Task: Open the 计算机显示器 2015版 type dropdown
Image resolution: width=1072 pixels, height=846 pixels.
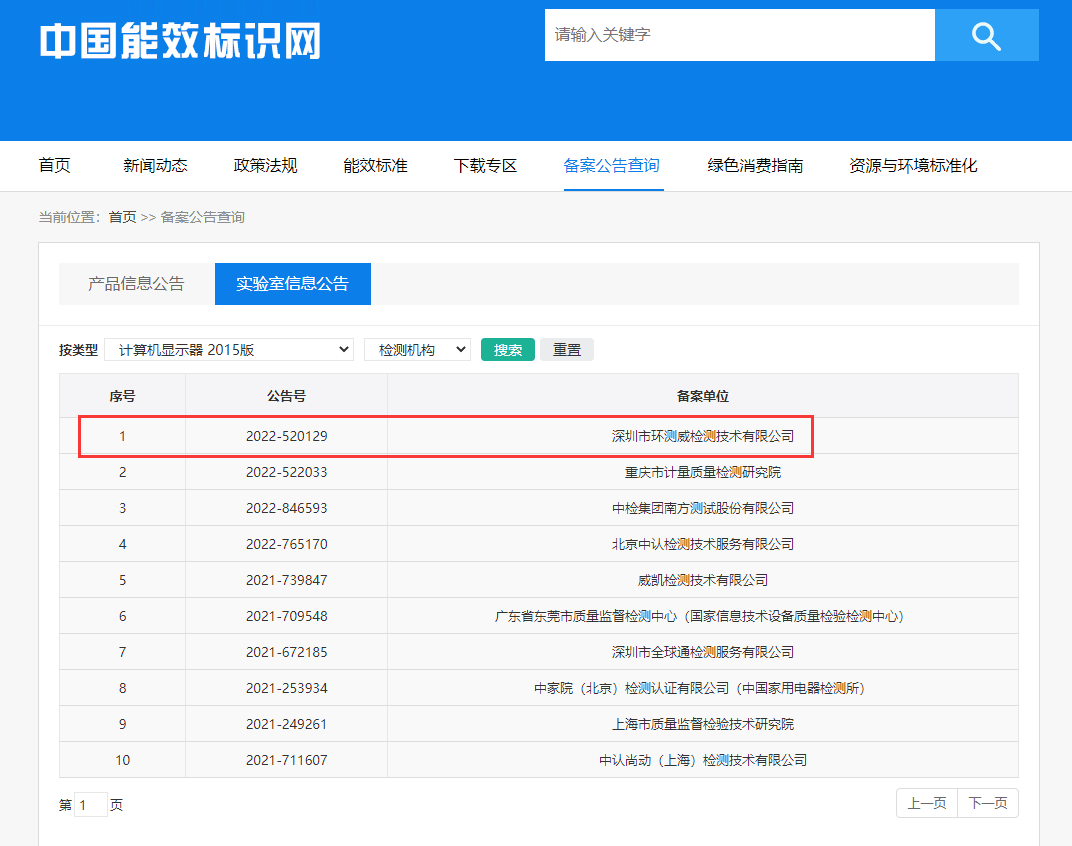Action: 229,349
